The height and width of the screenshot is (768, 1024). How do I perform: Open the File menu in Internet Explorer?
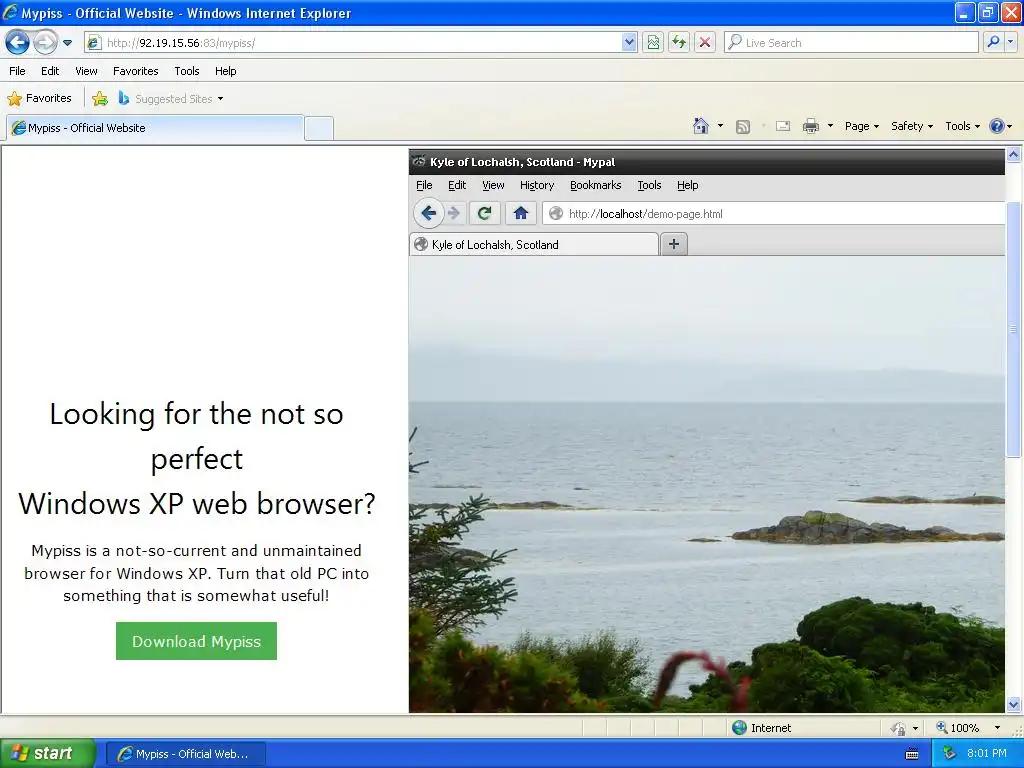point(18,71)
